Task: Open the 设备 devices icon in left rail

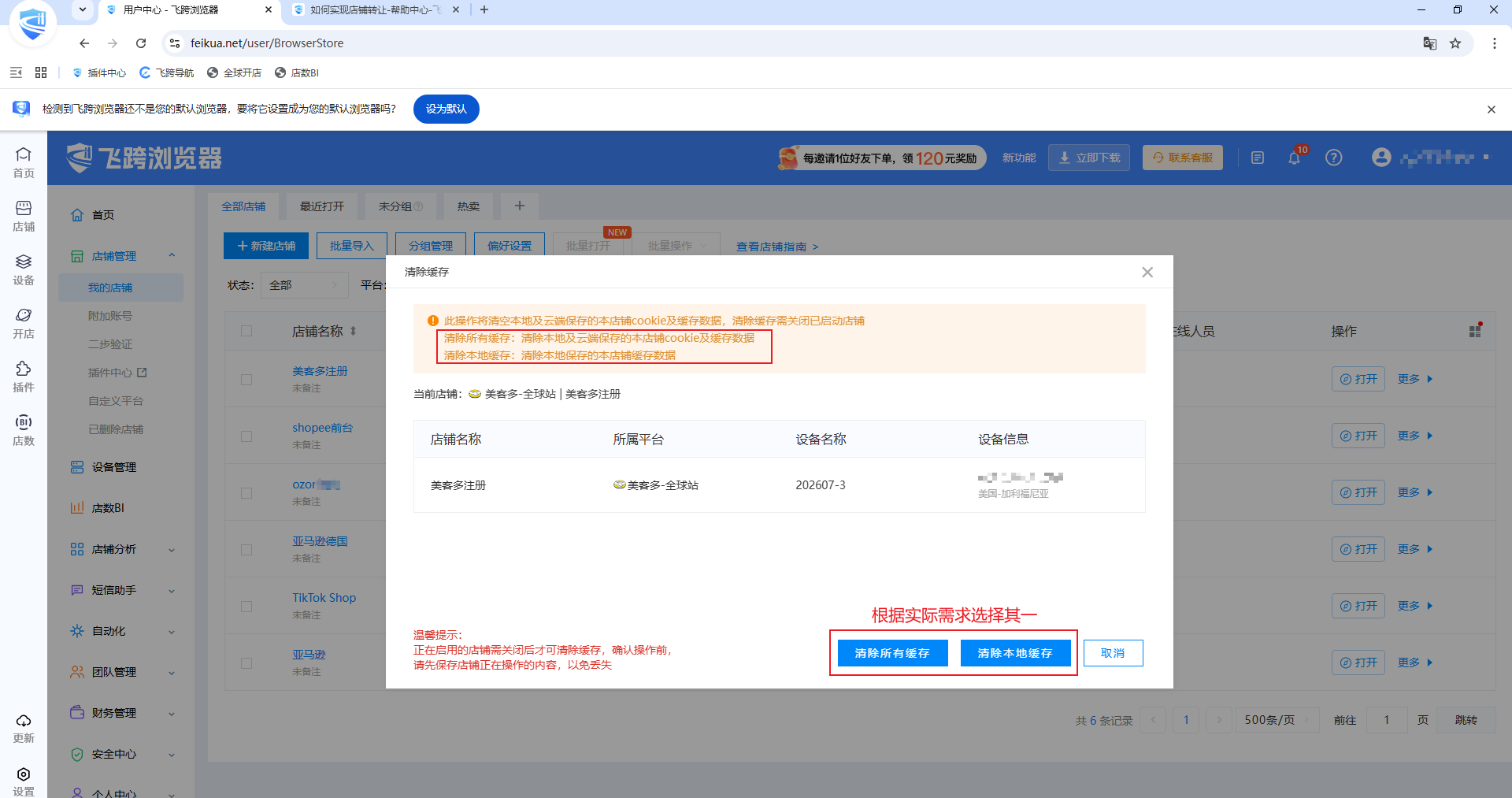Action: coord(24,270)
